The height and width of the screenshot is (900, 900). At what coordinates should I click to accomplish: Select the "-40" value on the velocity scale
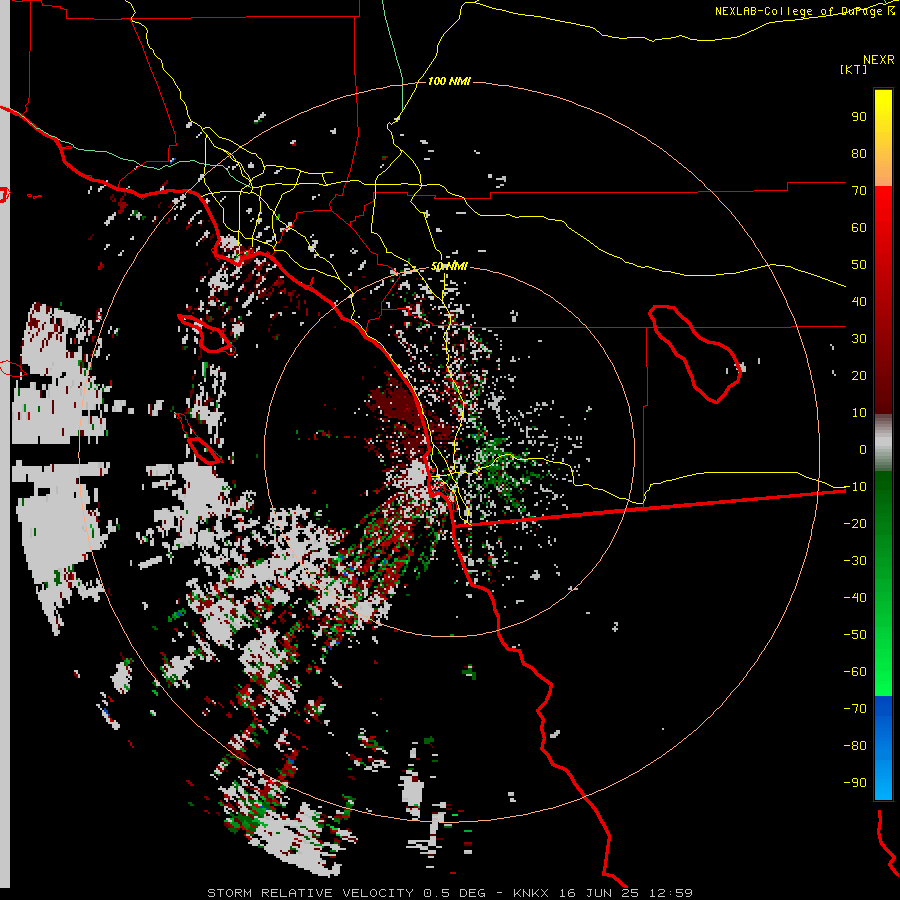[855, 598]
